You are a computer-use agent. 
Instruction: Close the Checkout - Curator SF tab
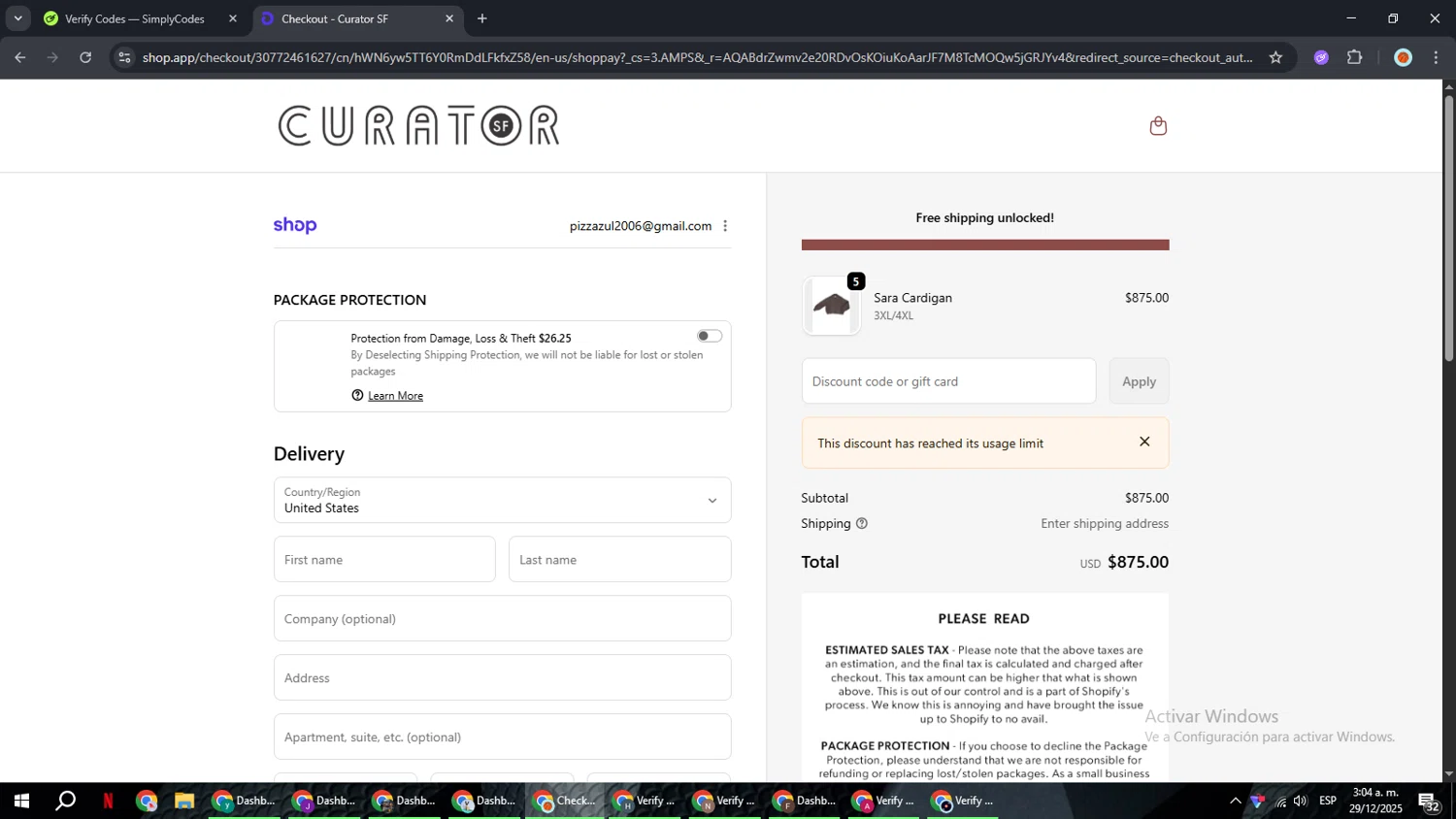(449, 18)
